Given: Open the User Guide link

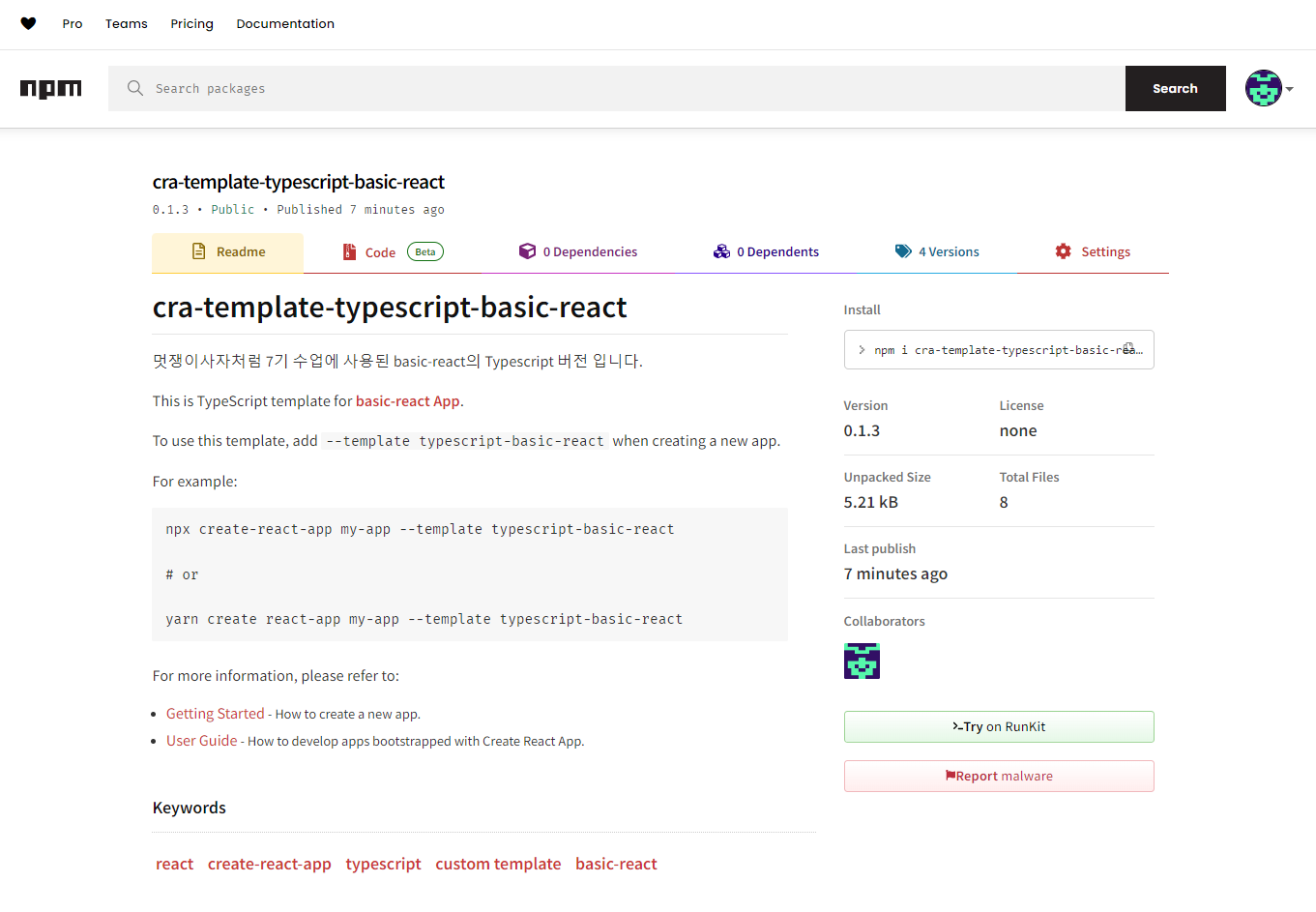Looking at the screenshot, I should [201, 741].
